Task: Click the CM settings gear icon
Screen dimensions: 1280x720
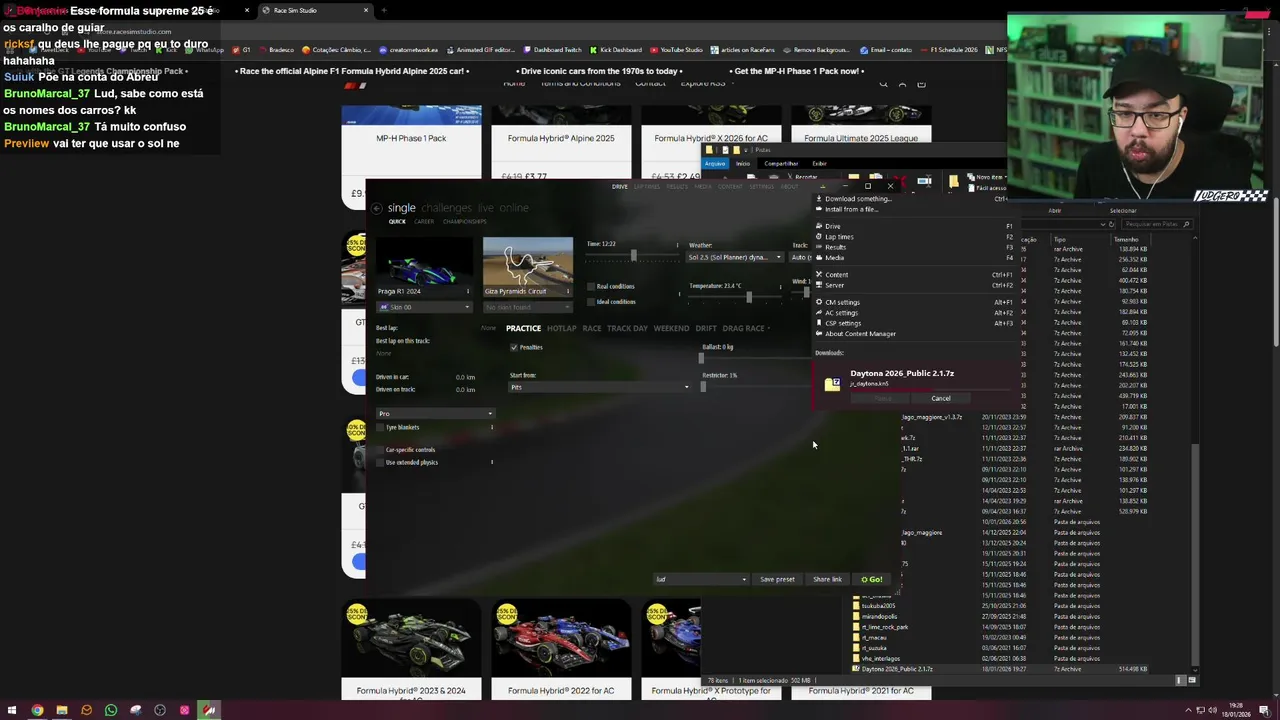Action: coord(819,302)
